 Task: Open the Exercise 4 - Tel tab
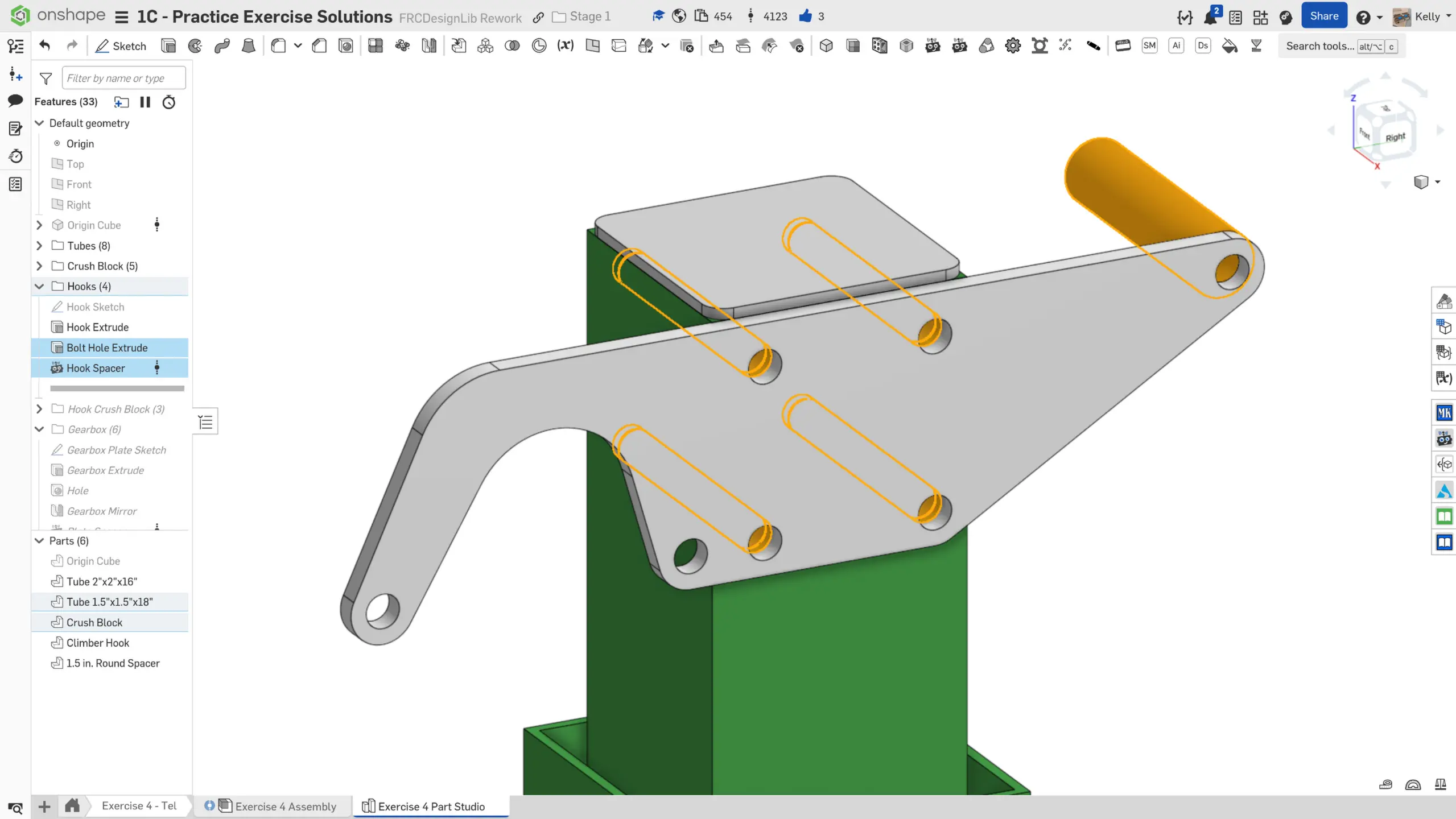pos(139,806)
